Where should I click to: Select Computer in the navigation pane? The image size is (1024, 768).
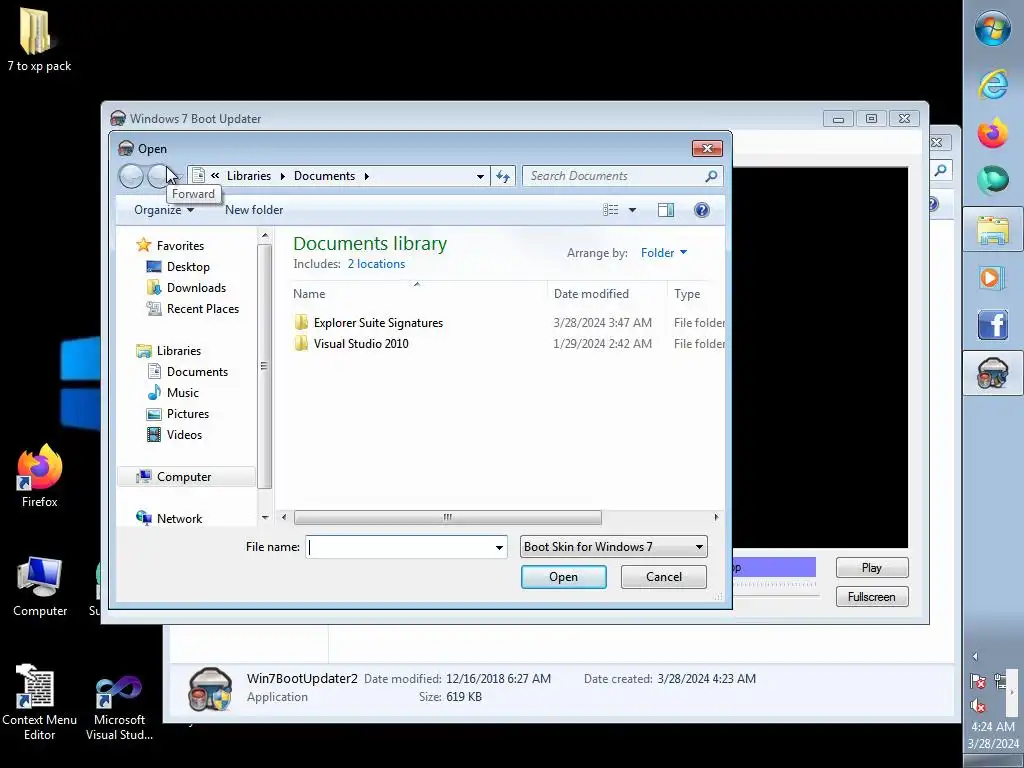coord(186,477)
